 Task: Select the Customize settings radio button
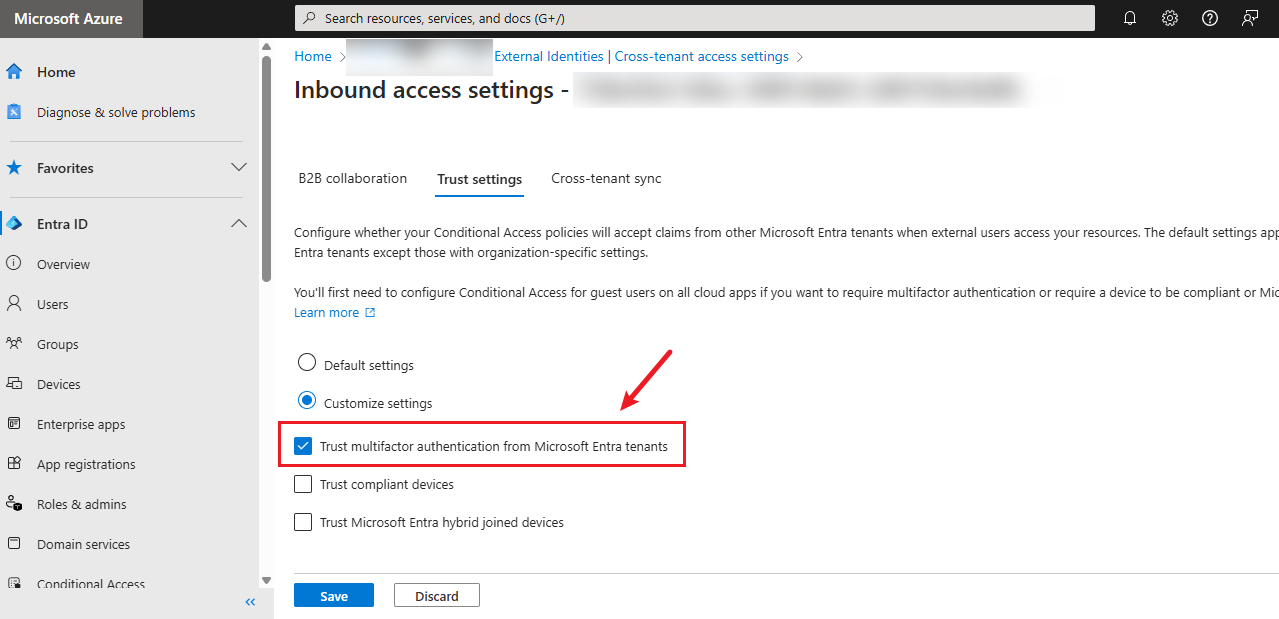click(307, 401)
